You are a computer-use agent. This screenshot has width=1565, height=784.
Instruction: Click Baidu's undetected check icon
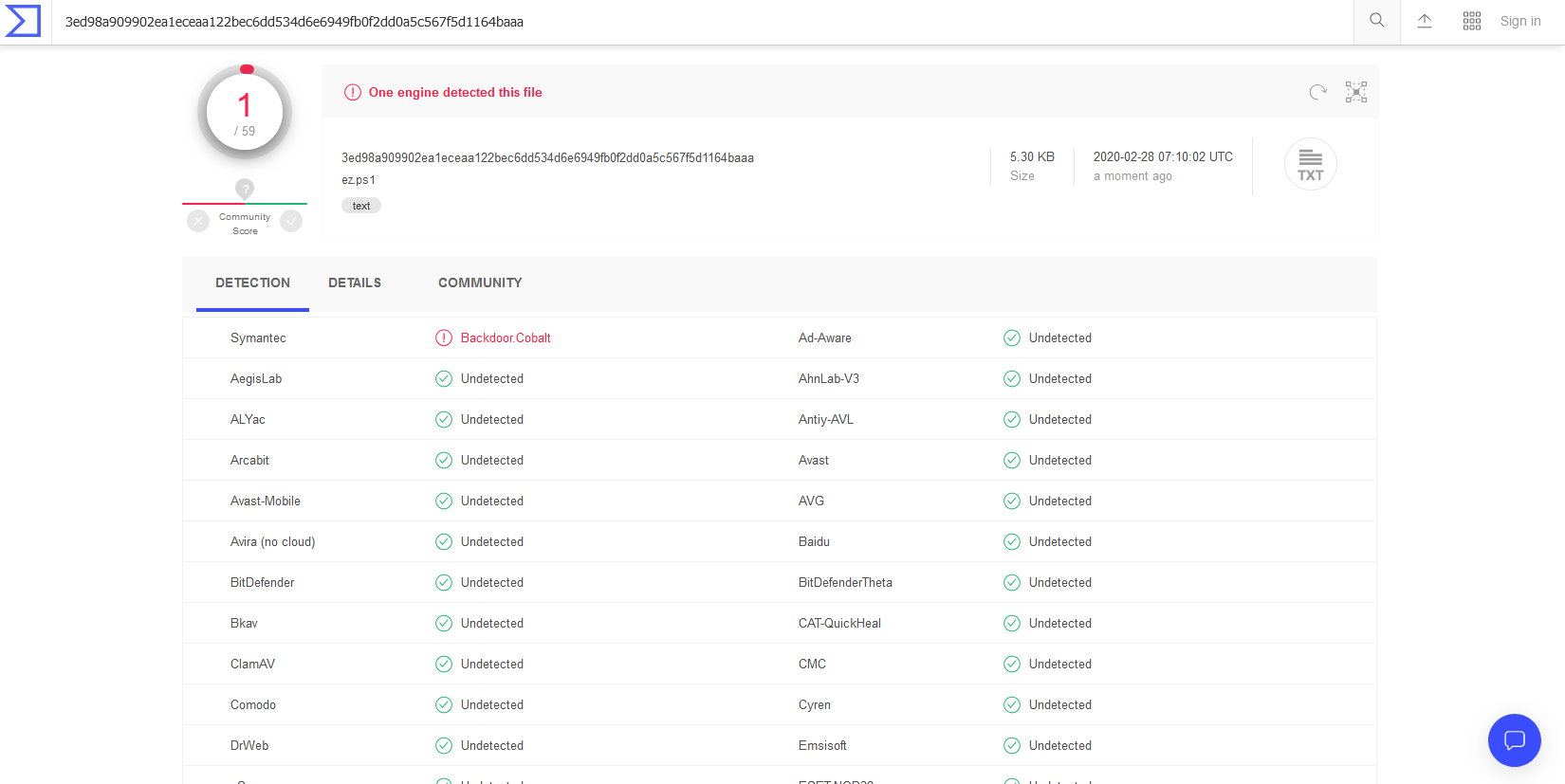point(1012,541)
